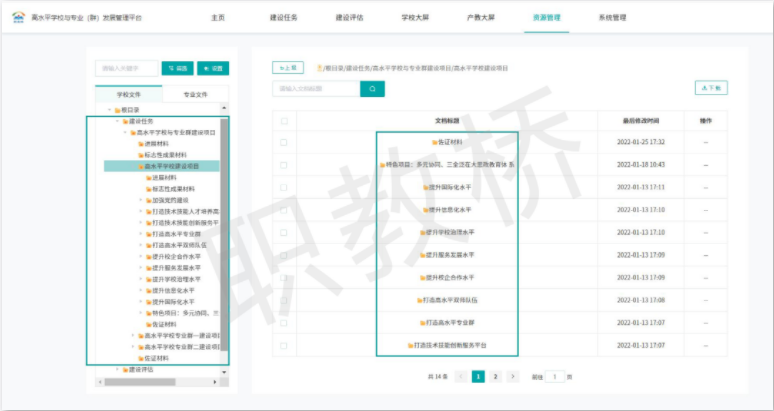
Task: Select 高水平学校建设项目 in the tree
Action: pos(162,166)
